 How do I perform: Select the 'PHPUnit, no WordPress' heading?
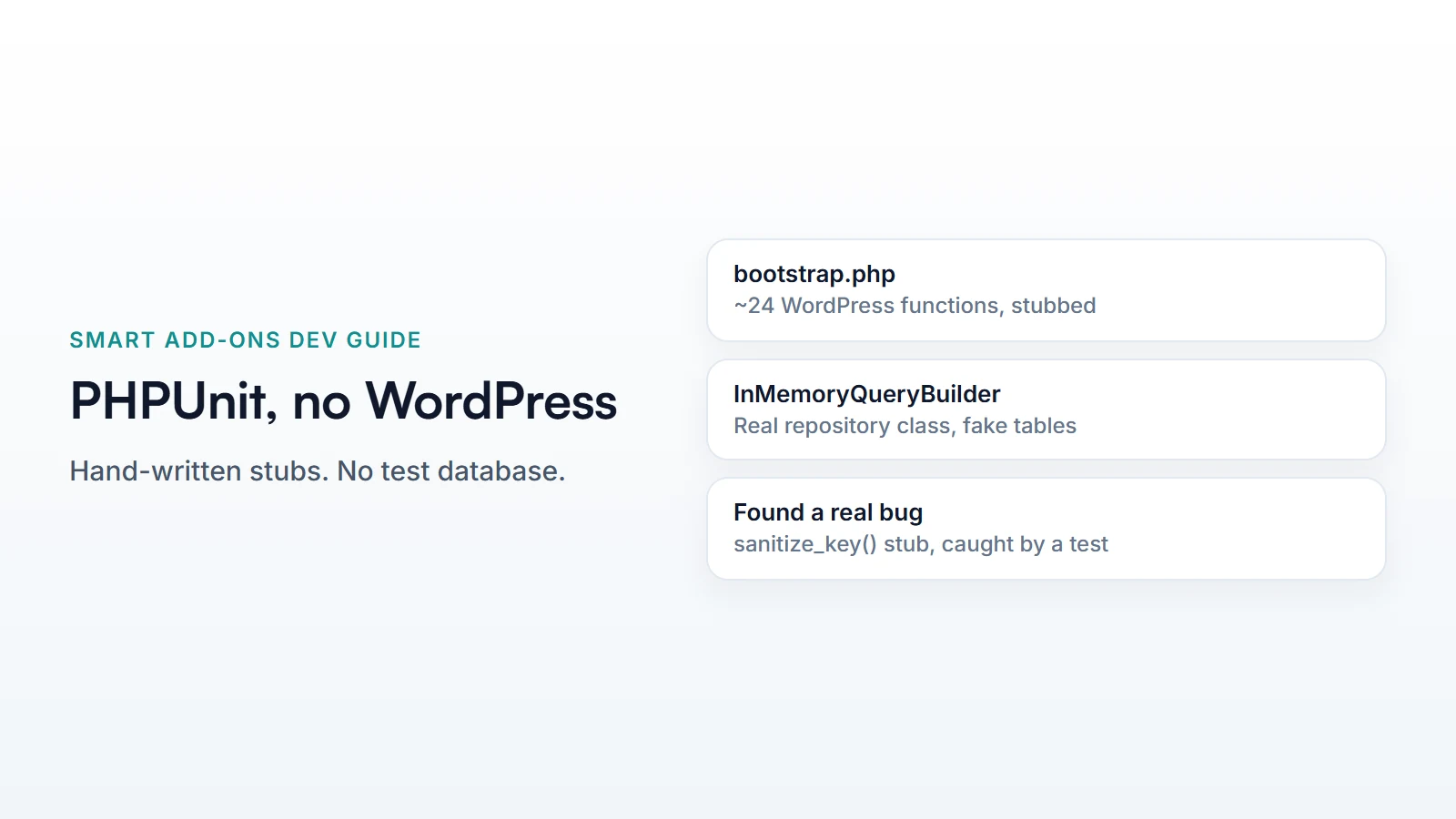(x=343, y=401)
